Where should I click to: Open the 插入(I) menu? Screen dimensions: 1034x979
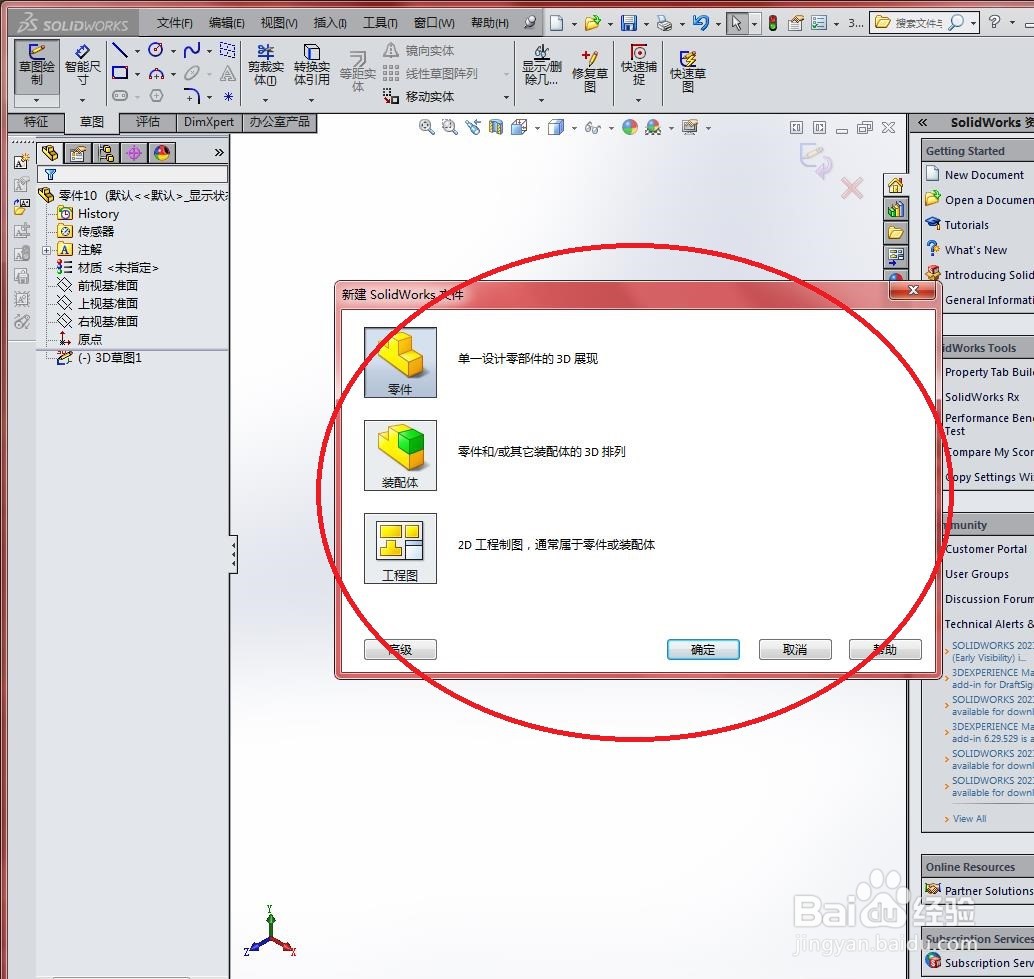tap(330, 23)
